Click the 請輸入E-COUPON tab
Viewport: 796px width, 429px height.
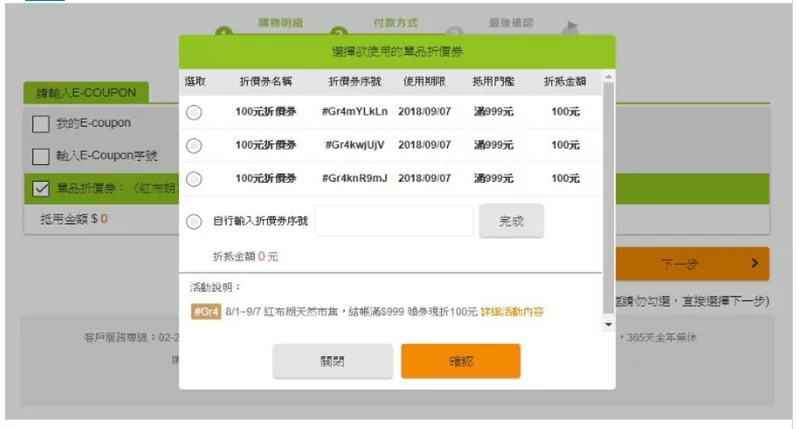85,93
